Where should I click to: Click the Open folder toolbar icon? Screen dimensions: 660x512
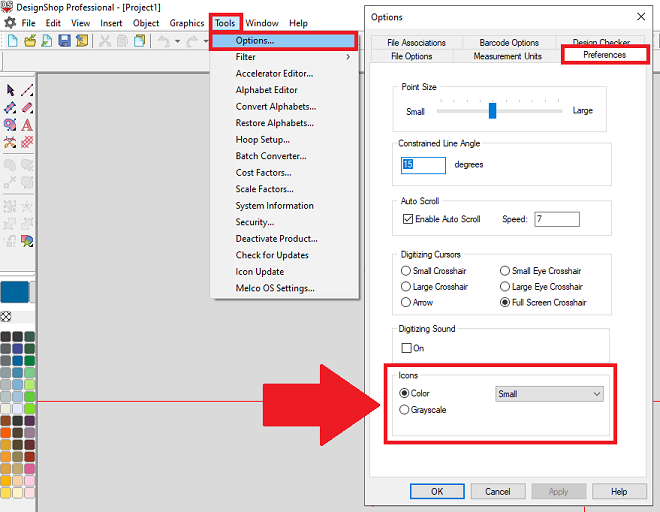coord(30,41)
